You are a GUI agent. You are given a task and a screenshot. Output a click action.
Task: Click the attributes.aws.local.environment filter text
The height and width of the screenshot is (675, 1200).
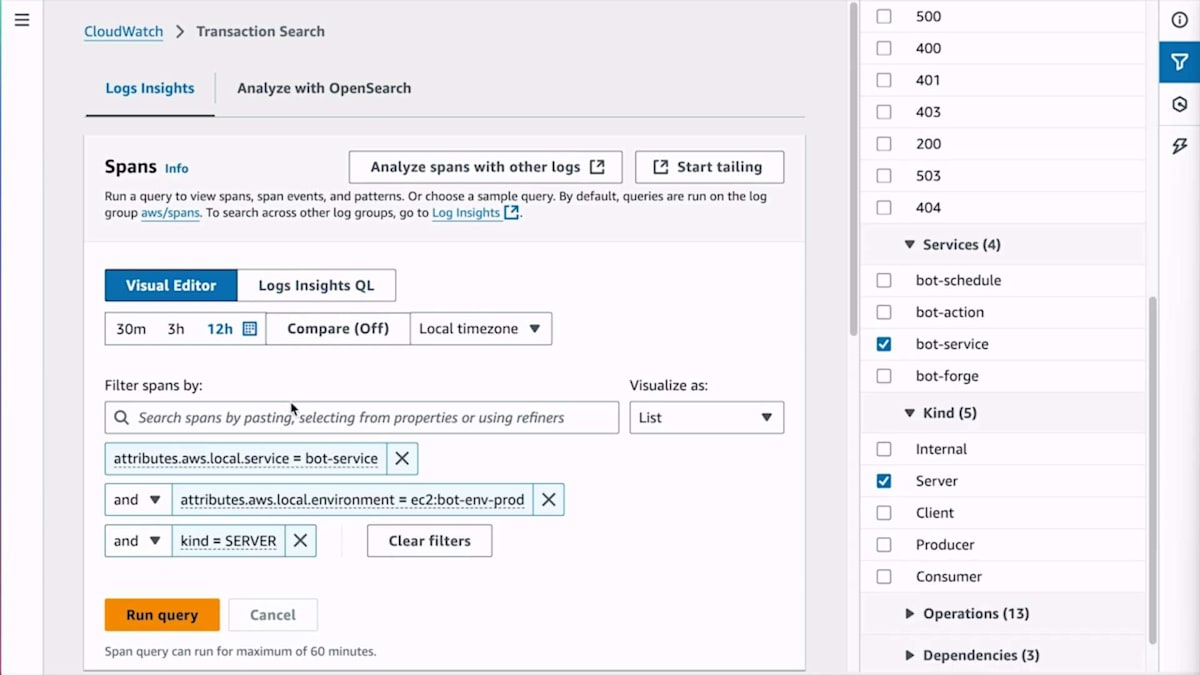tap(352, 500)
